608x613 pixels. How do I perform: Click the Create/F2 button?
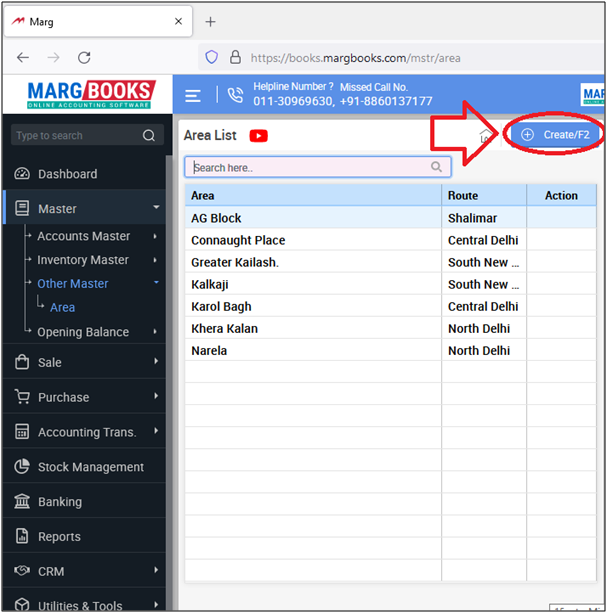click(x=555, y=134)
